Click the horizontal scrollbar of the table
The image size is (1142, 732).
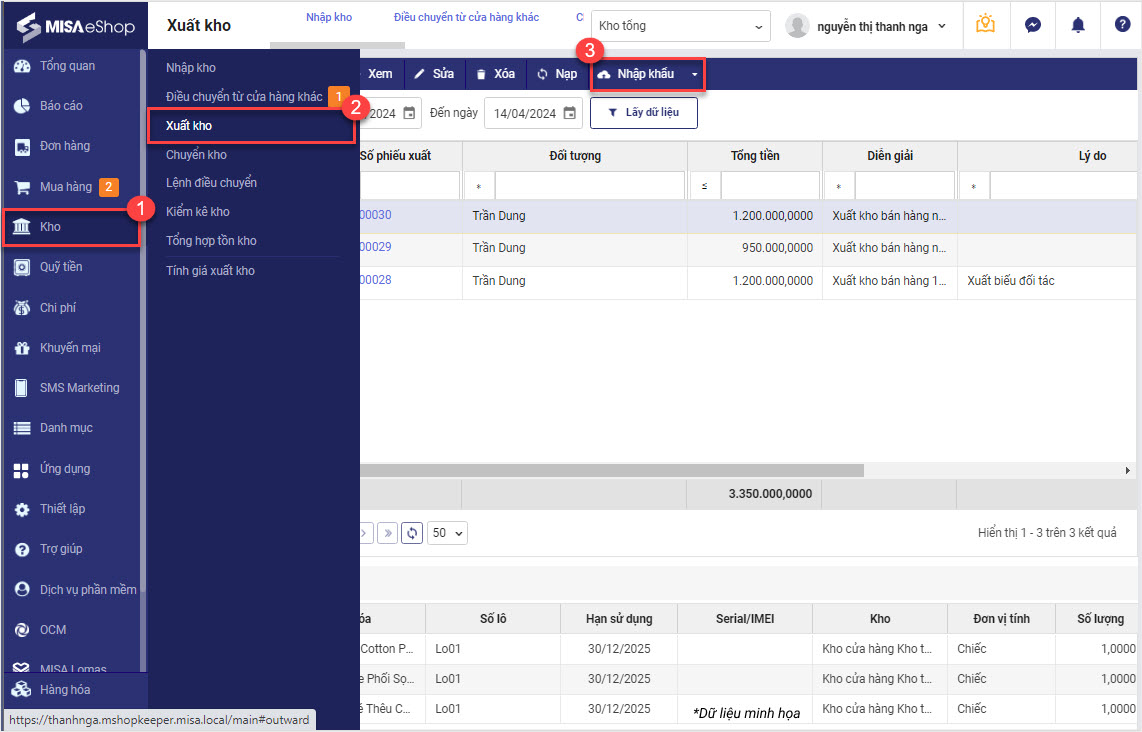point(610,470)
